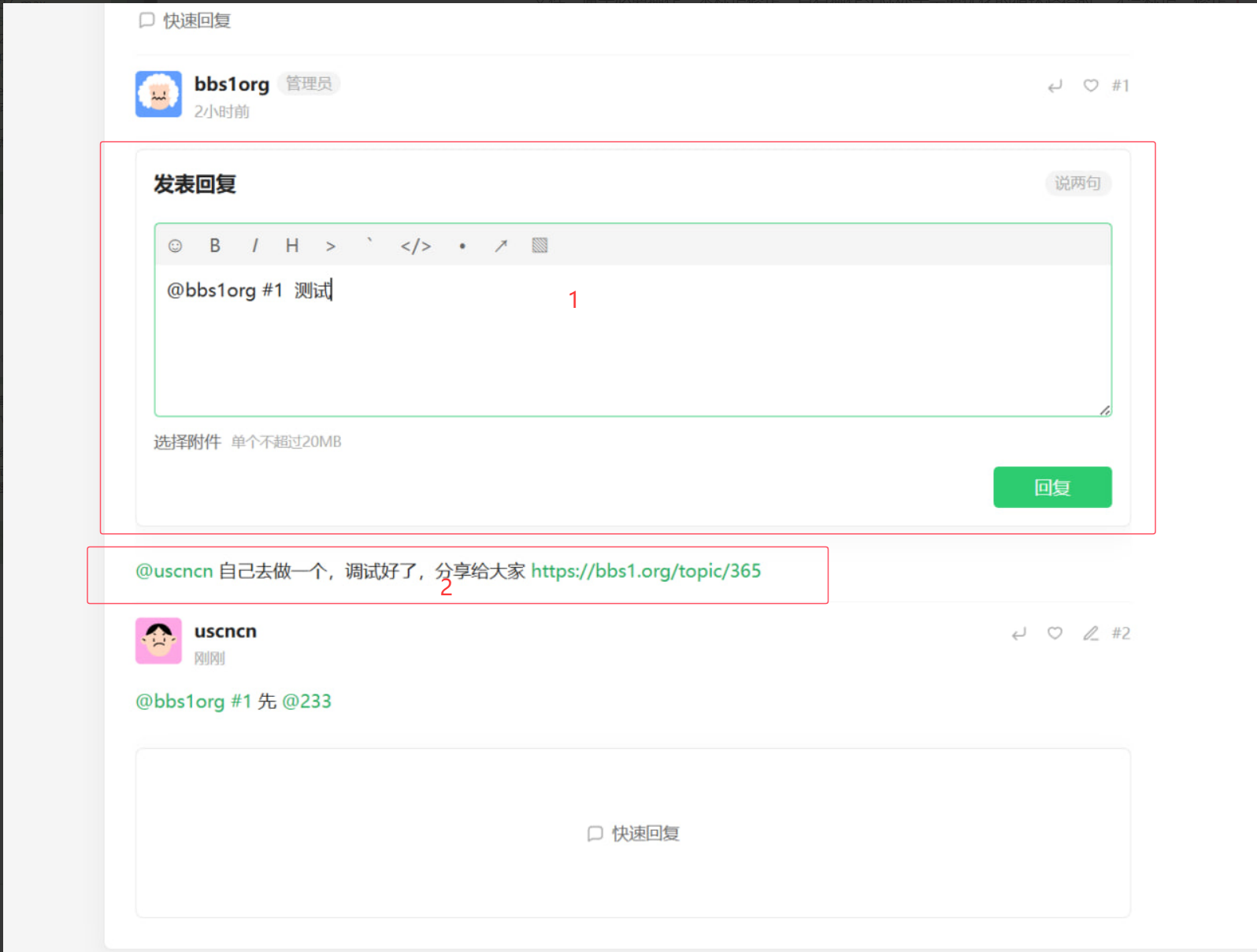Click the @233 mention link
This screenshot has width=1257, height=952.
[x=306, y=701]
